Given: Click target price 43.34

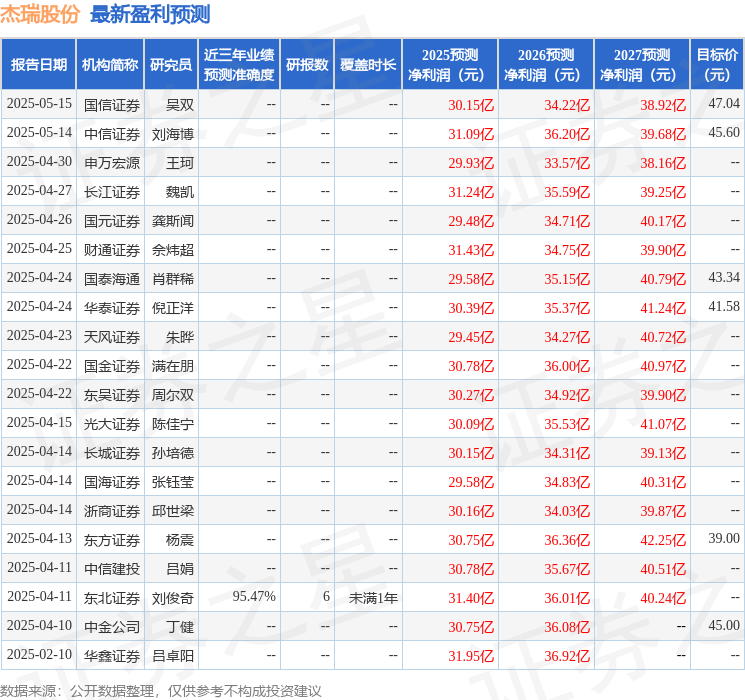Looking at the screenshot, I should tap(724, 277).
